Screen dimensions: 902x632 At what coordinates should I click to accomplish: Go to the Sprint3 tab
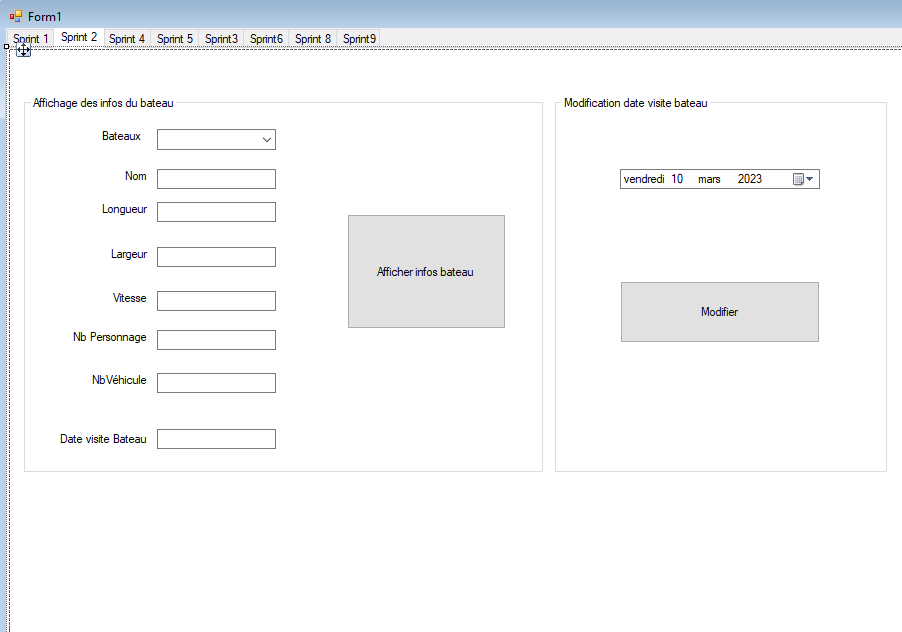pyautogui.click(x=221, y=39)
